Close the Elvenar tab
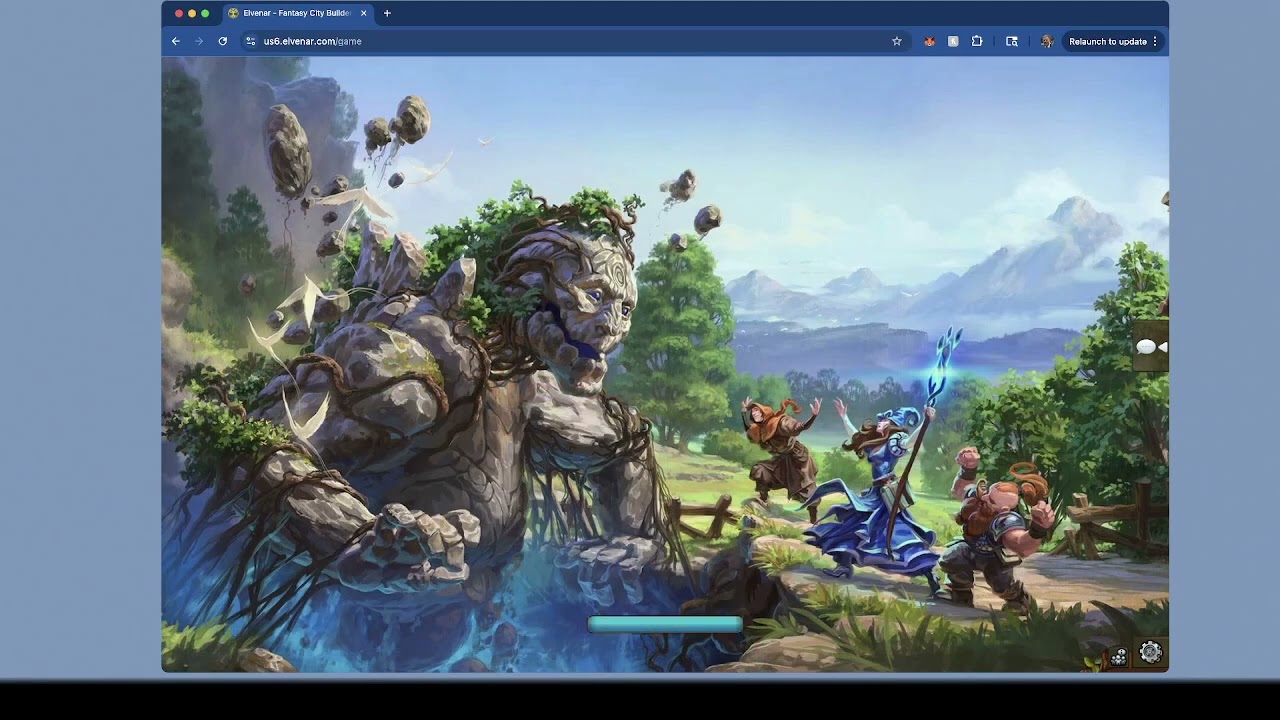Screen dimensions: 1280x720 point(363,13)
